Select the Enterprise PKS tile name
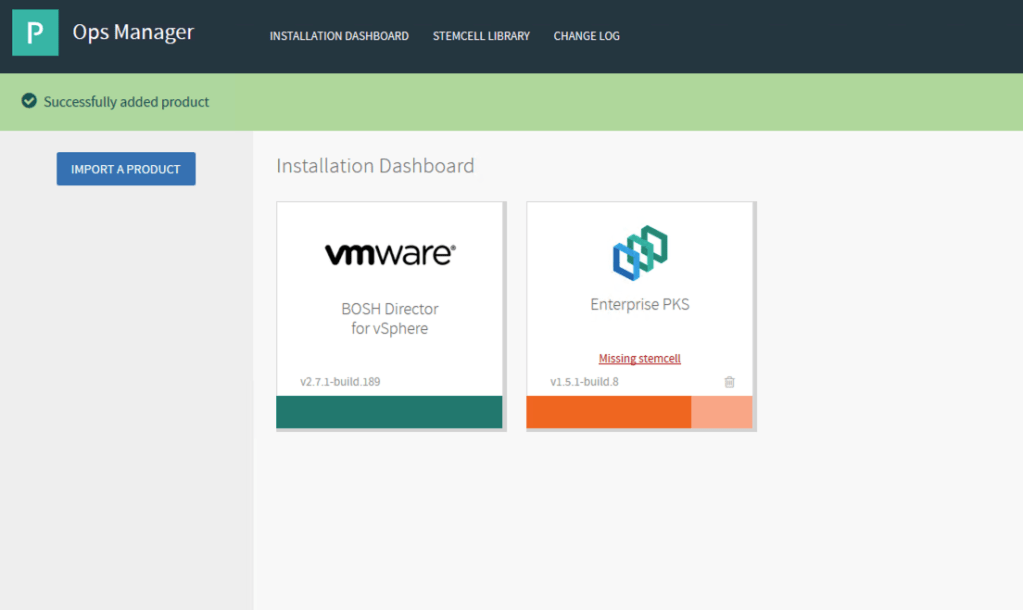 (x=639, y=305)
